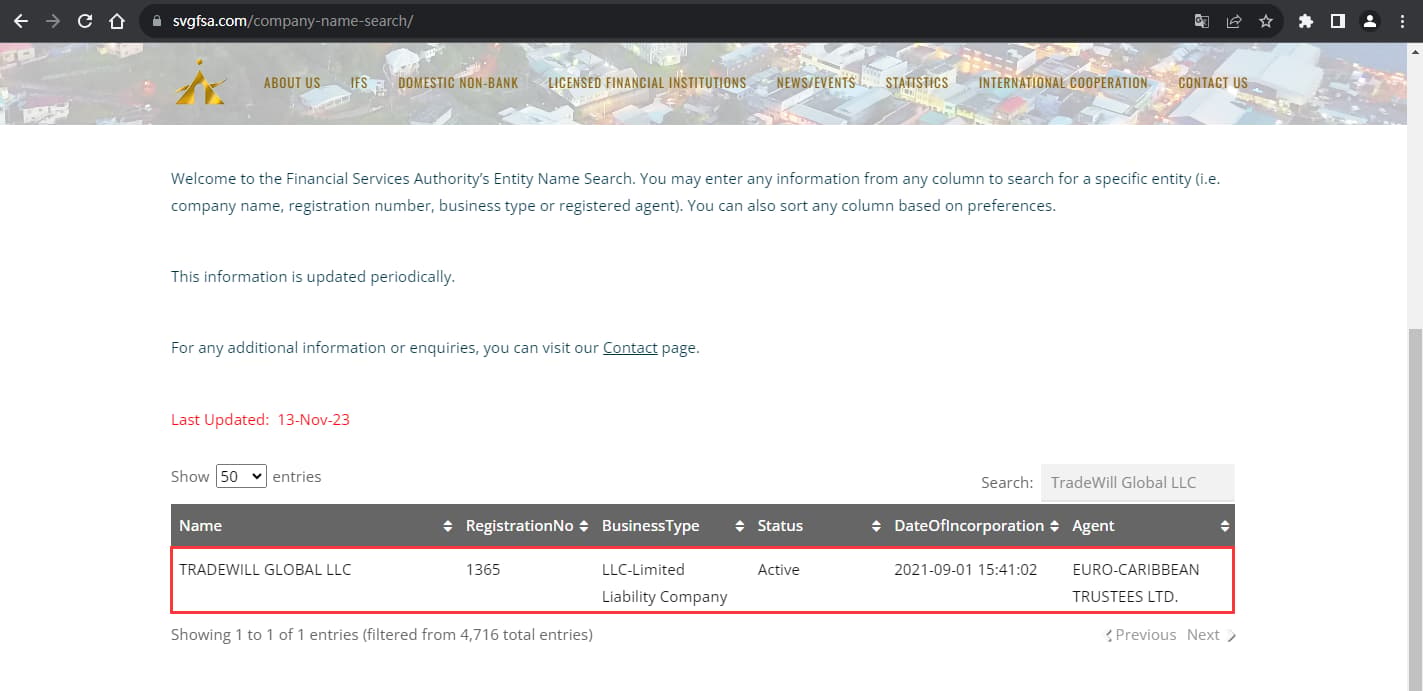The width and height of the screenshot is (1423, 691).
Task: Go to Previous results page
Action: (x=1141, y=635)
